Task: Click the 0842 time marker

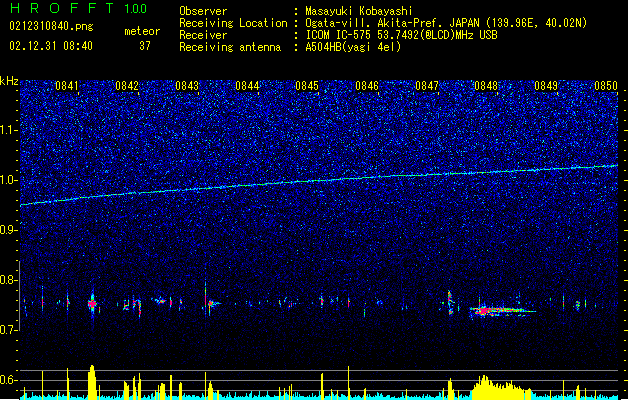Action: click(127, 86)
